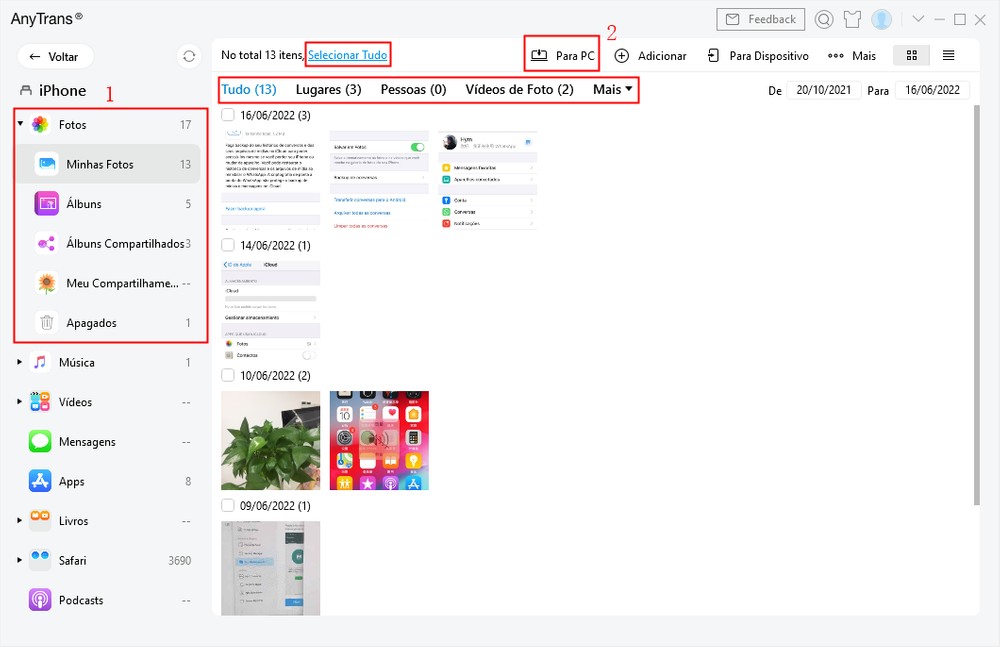Image resolution: width=1000 pixels, height=647 pixels.
Task: Expand the Música tree section
Action: pyautogui.click(x=20, y=362)
